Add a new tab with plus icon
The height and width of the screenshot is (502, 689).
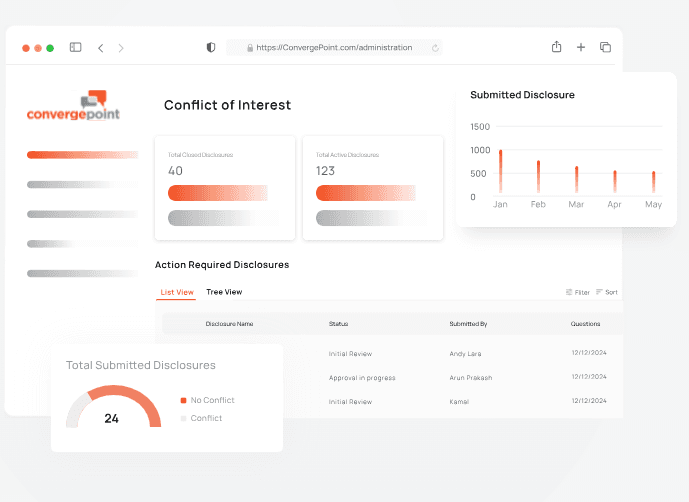click(x=581, y=47)
